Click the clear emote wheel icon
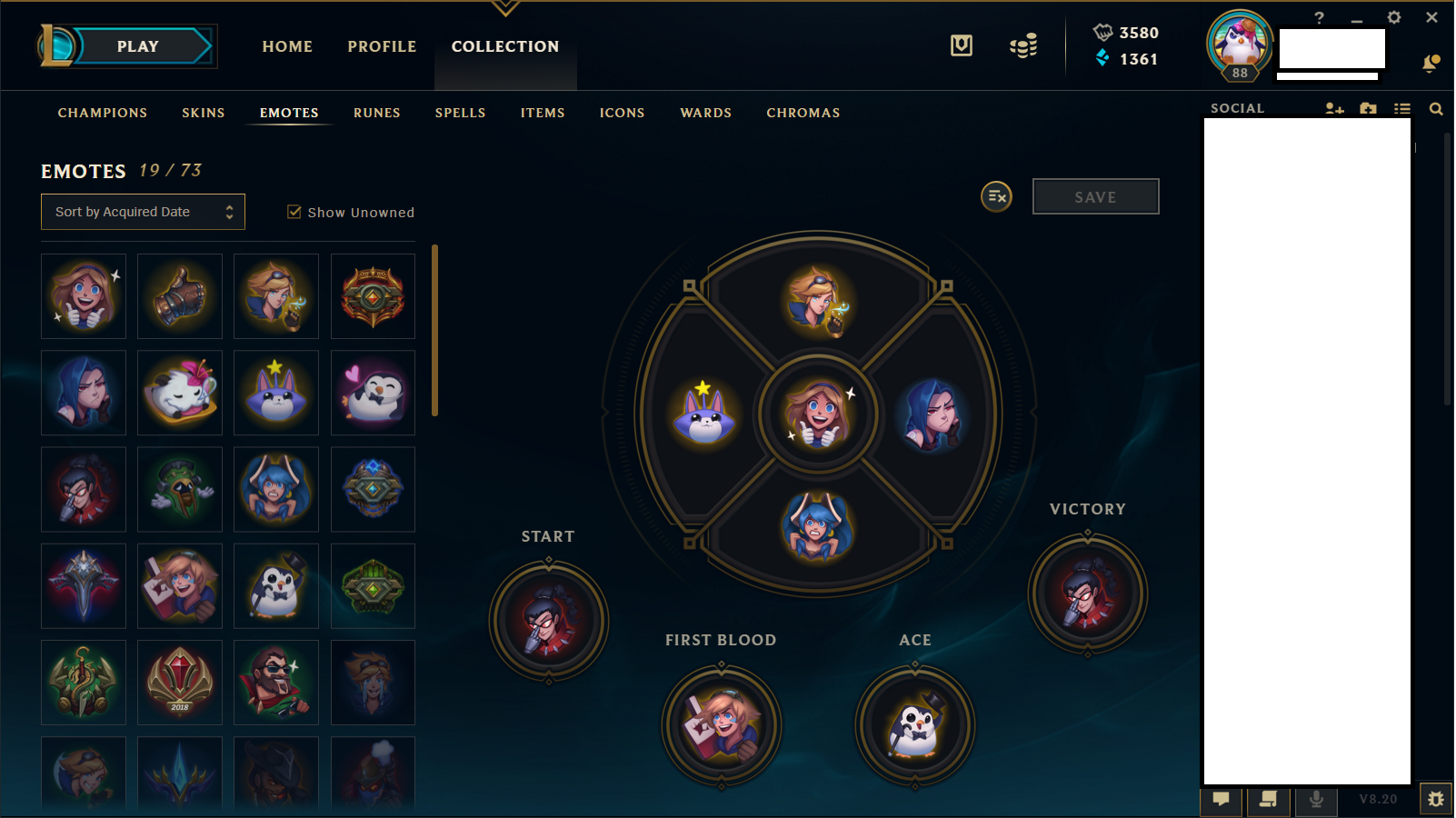This screenshot has width=1456, height=818. point(996,196)
